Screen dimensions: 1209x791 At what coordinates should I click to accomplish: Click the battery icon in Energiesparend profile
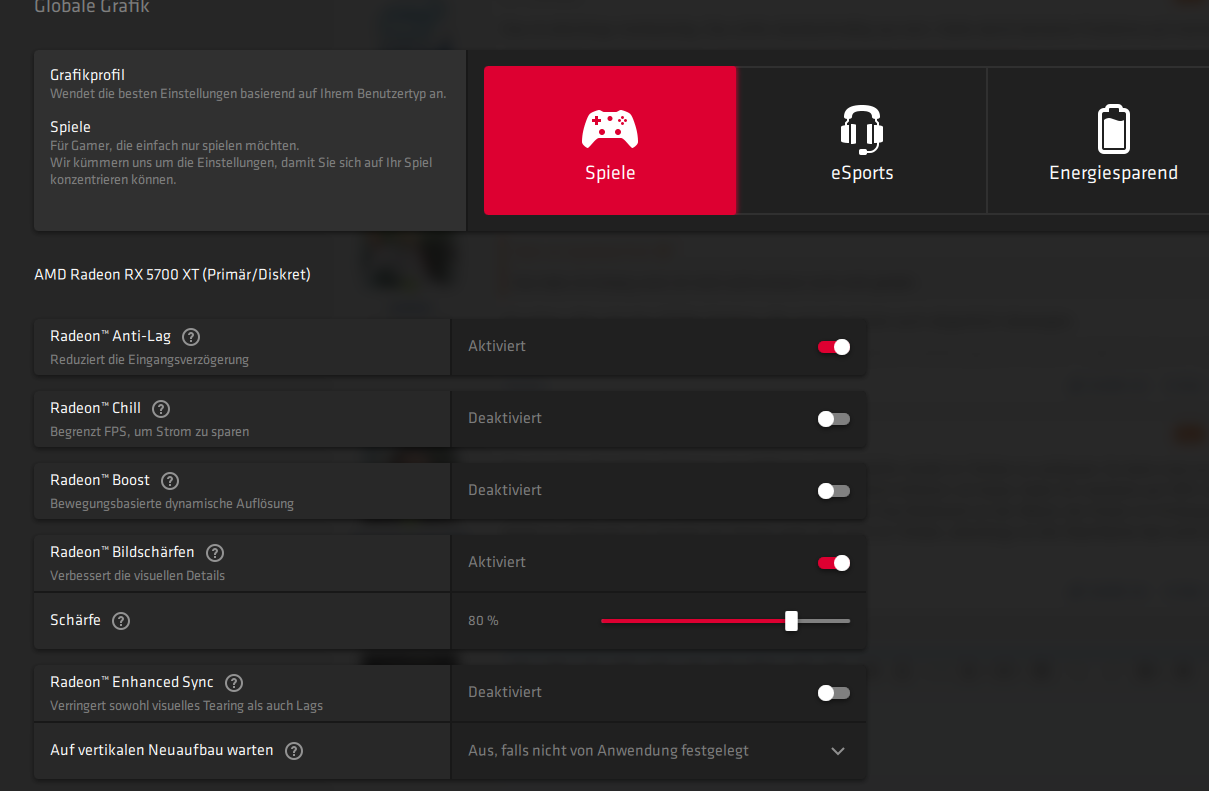point(1113,129)
